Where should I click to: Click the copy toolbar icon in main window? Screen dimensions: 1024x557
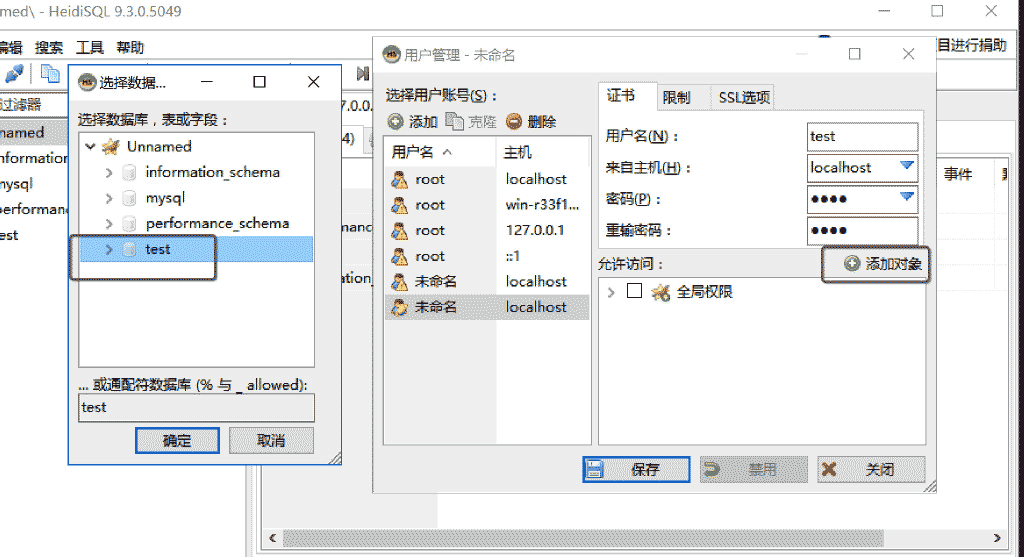[x=50, y=73]
